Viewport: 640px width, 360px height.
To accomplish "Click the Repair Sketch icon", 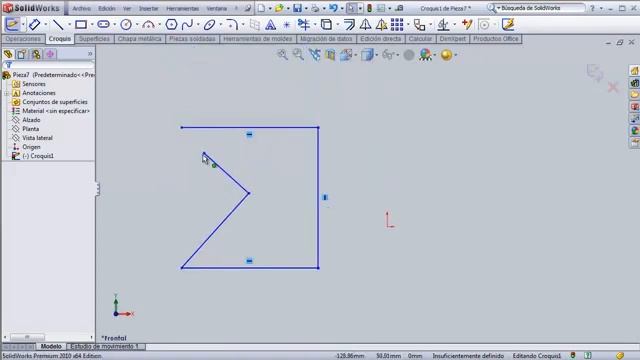I will click(467, 24).
